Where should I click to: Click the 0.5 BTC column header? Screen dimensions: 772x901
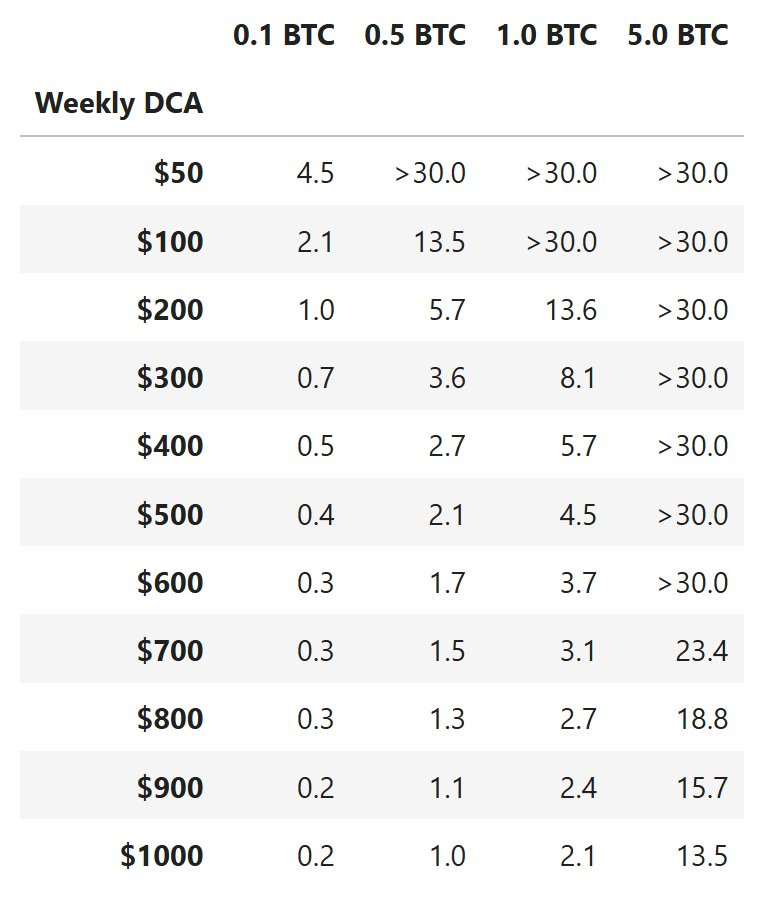coord(415,35)
